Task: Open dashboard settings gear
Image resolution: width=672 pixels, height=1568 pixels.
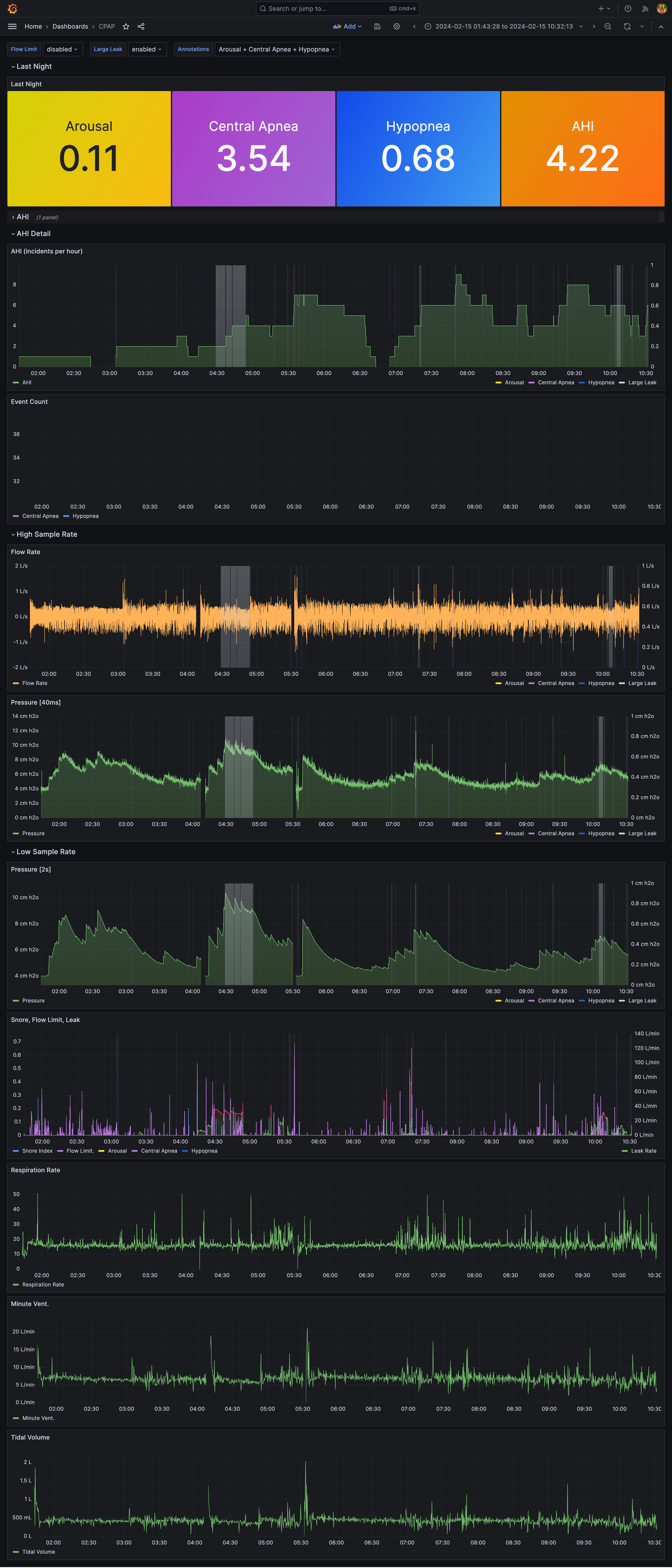Action: pos(397,26)
